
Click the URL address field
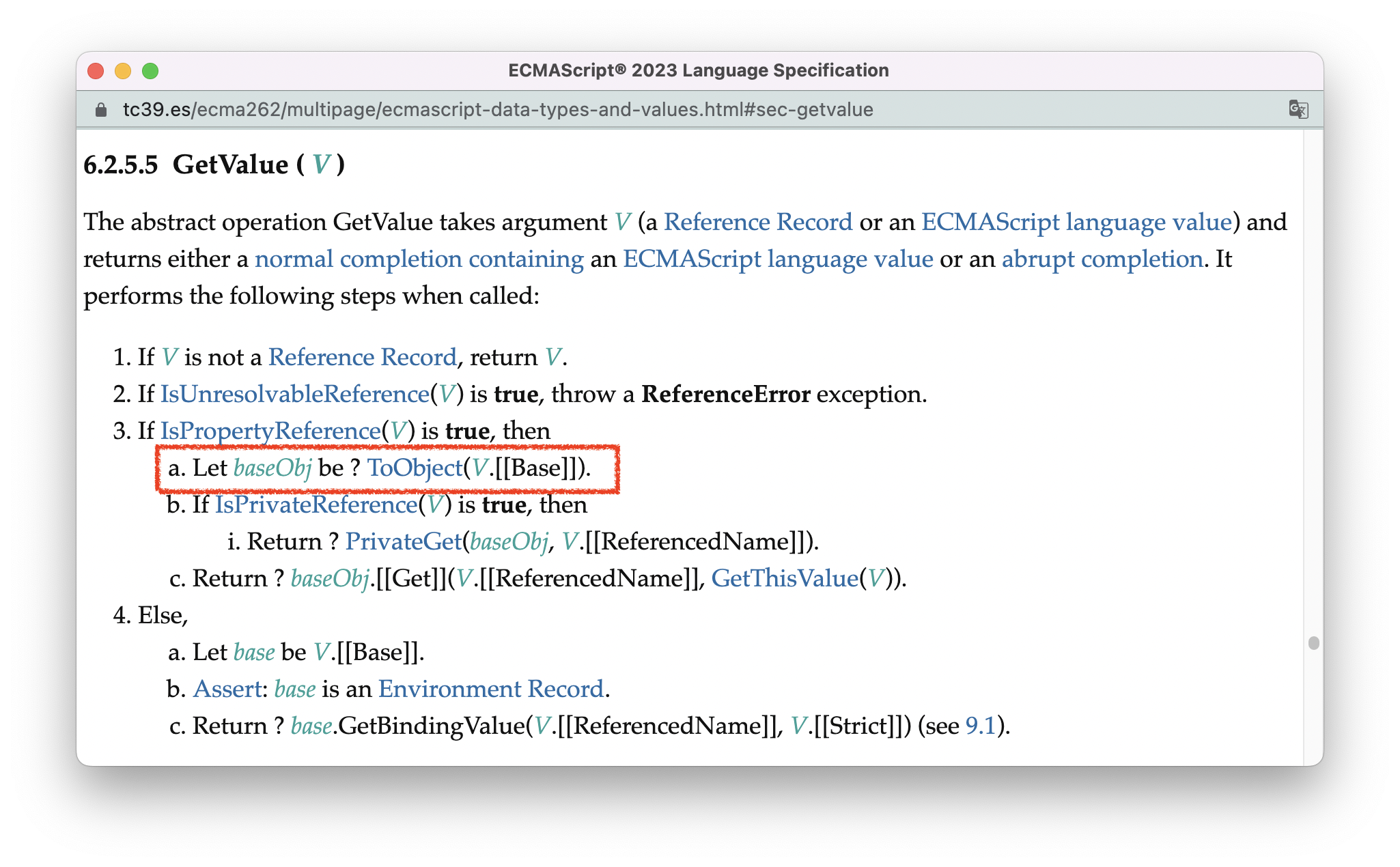[x=497, y=110]
